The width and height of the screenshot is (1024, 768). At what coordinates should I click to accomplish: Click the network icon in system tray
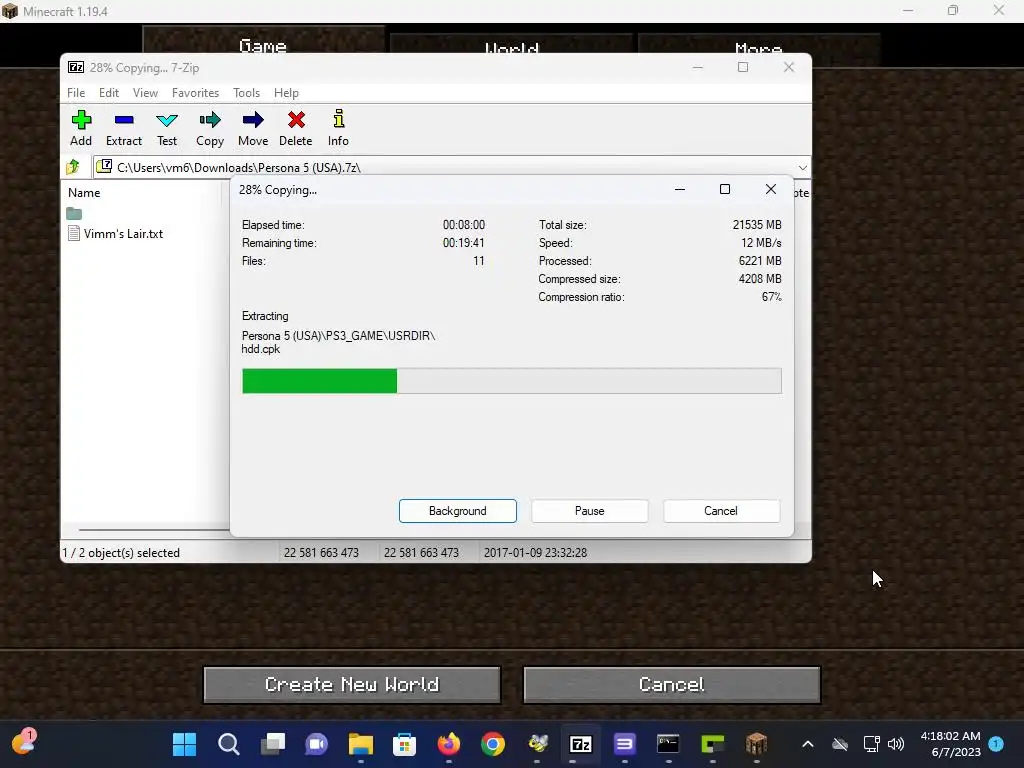(x=871, y=744)
